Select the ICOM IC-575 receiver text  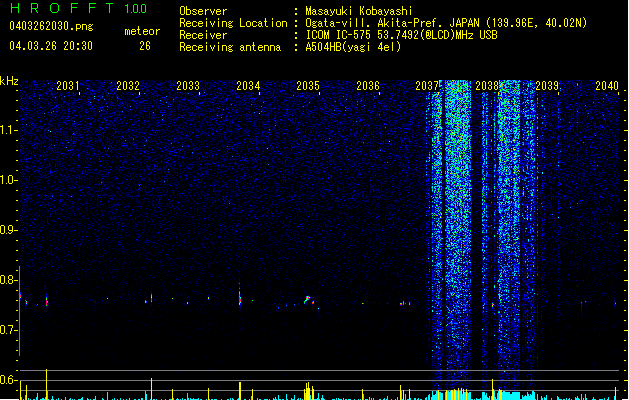coord(402,35)
